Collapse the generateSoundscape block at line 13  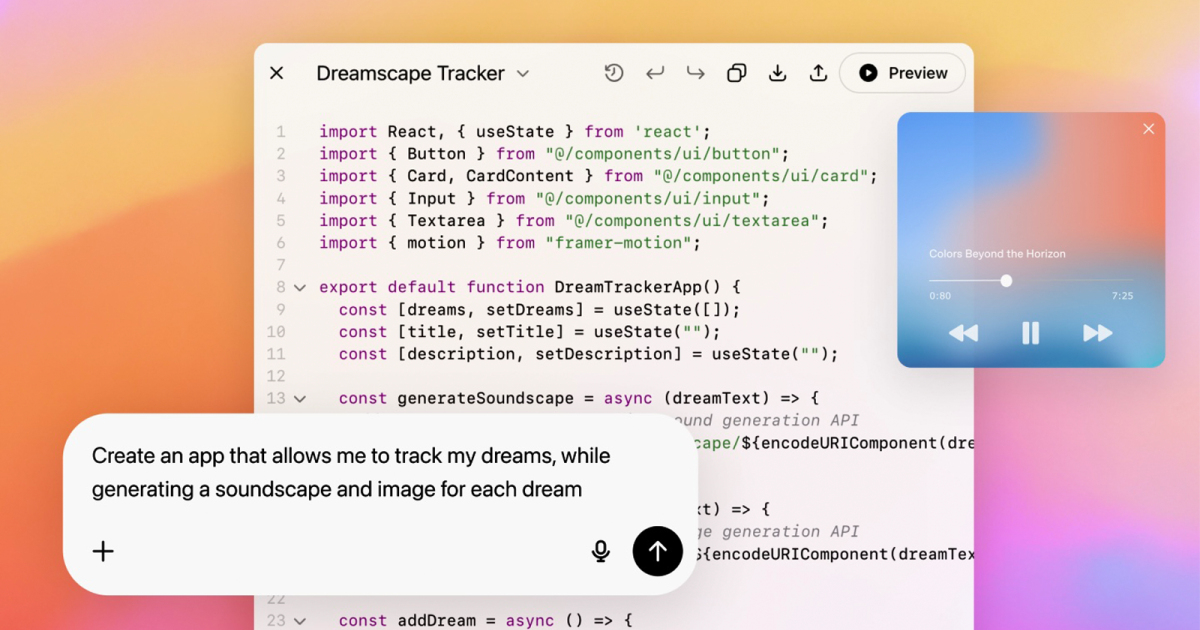299,399
